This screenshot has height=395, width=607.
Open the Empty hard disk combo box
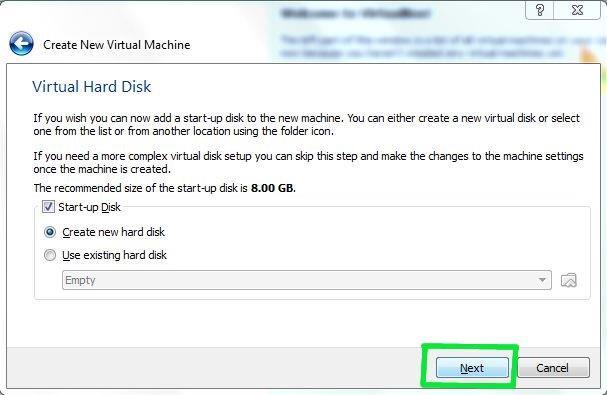[307, 280]
